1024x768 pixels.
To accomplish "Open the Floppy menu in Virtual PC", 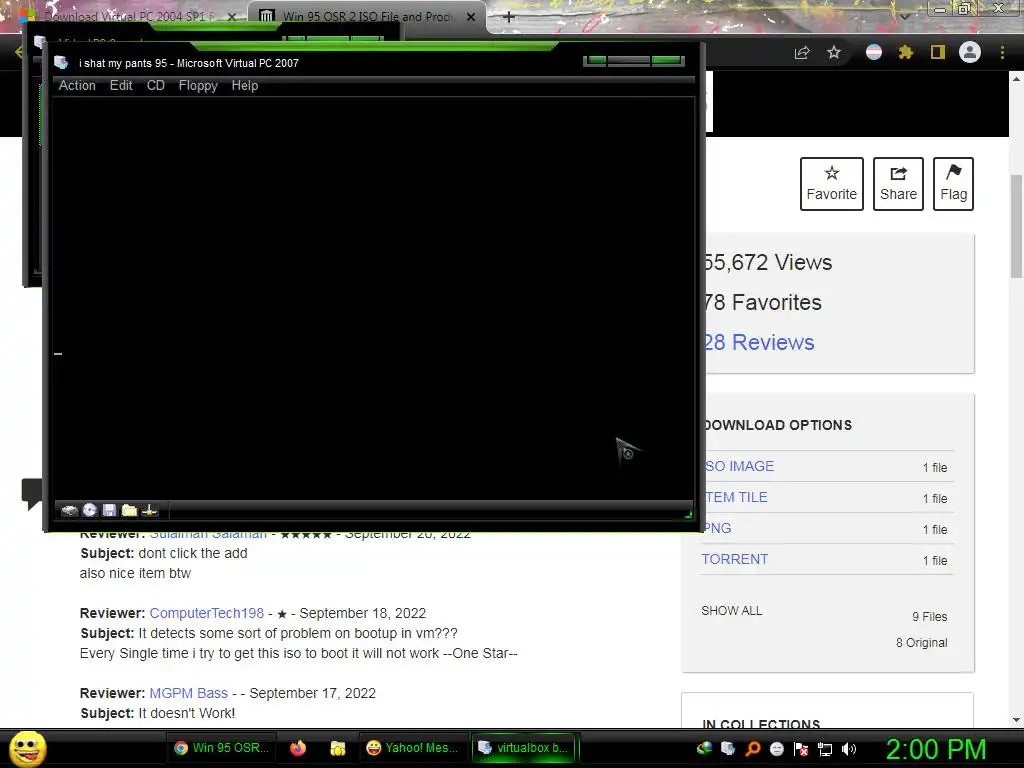I will click(198, 86).
